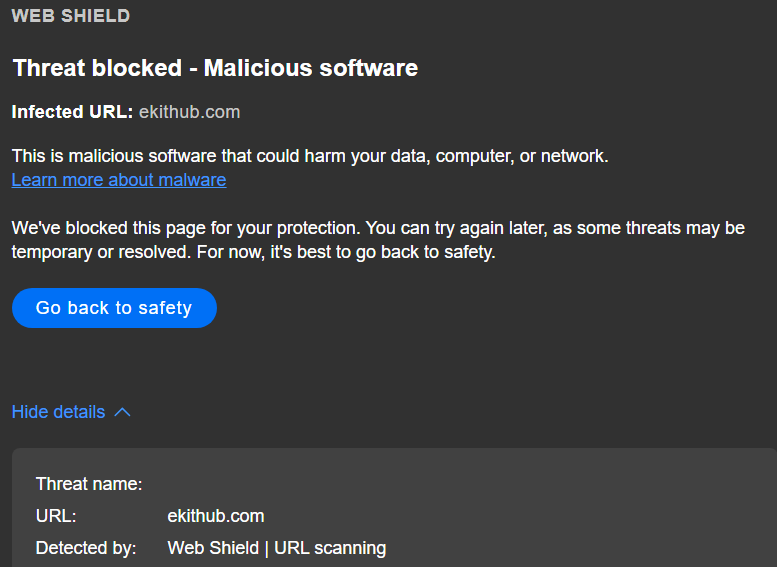Open the Learn more about malware link
This screenshot has height=567, width=777.
coord(118,180)
